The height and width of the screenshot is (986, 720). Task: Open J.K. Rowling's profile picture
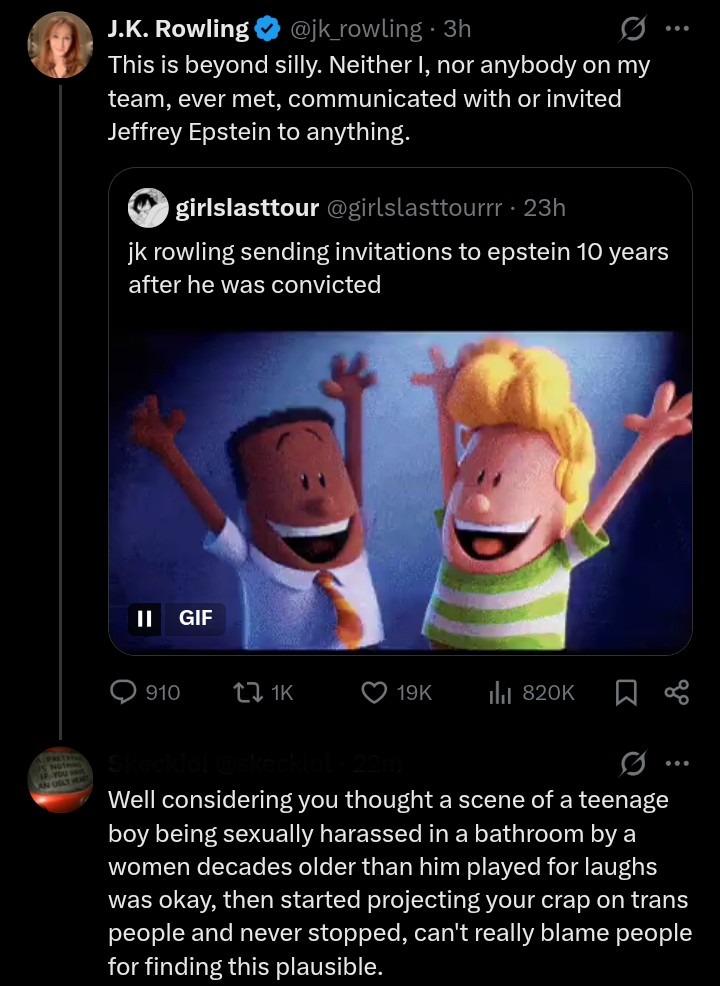(60, 46)
